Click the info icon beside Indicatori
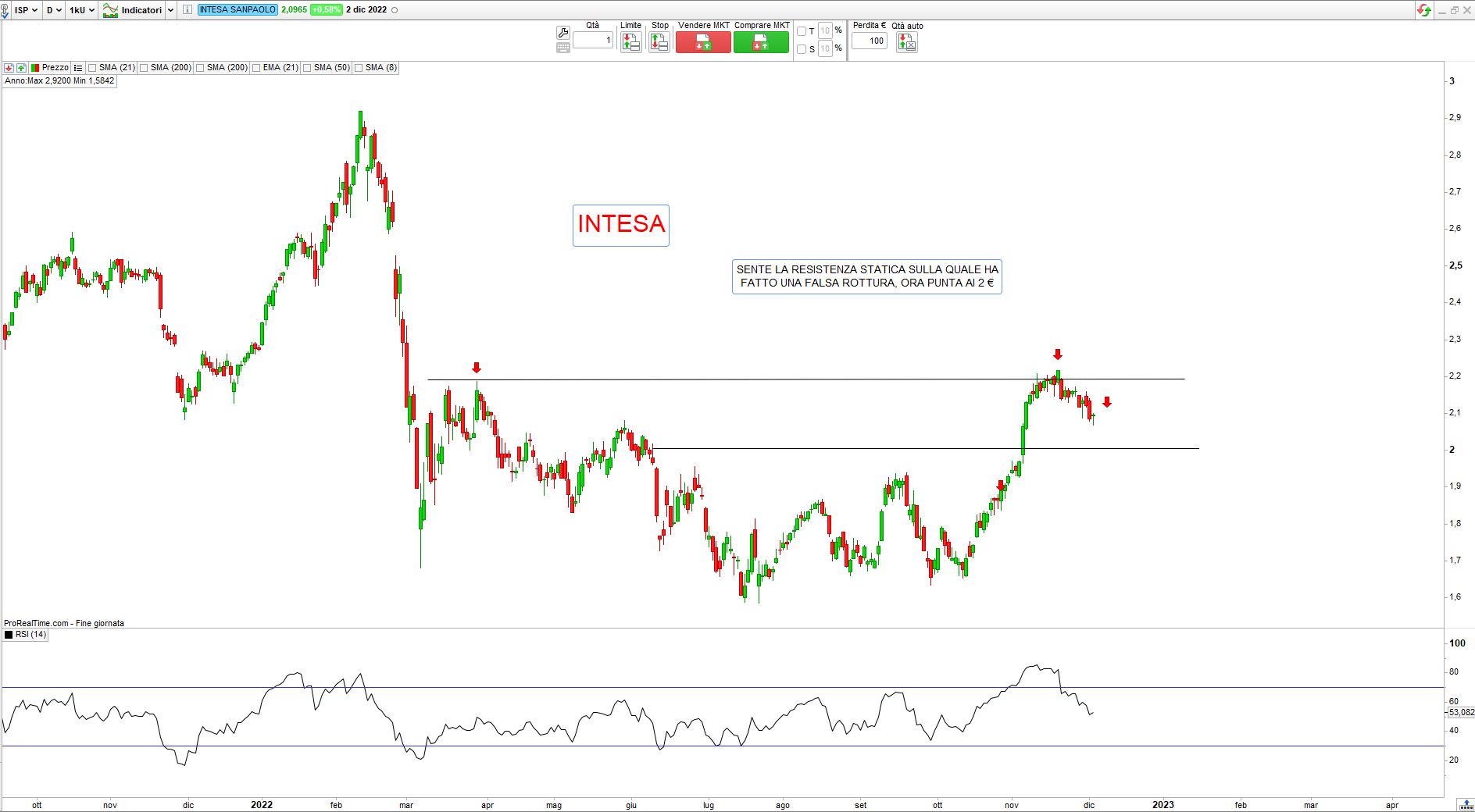This screenshot has height=812, width=1475. [187, 10]
